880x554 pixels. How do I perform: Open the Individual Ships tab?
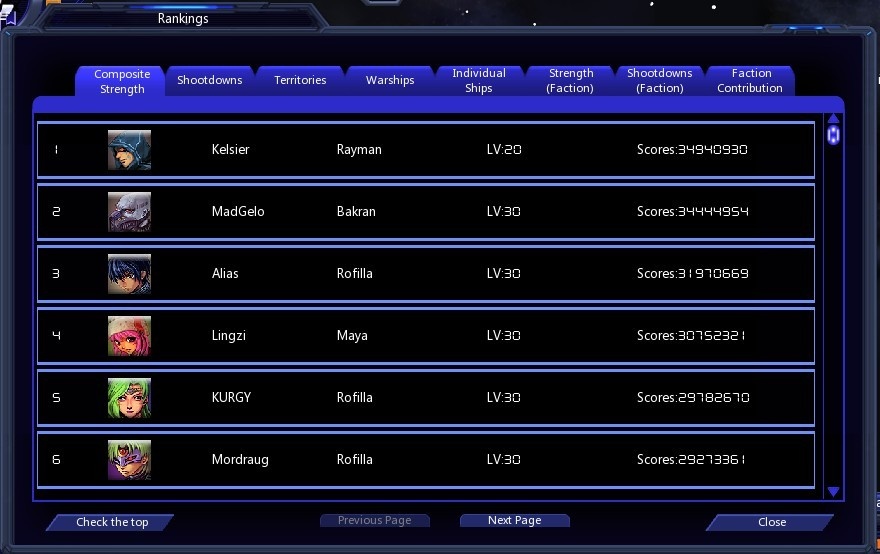[479, 81]
